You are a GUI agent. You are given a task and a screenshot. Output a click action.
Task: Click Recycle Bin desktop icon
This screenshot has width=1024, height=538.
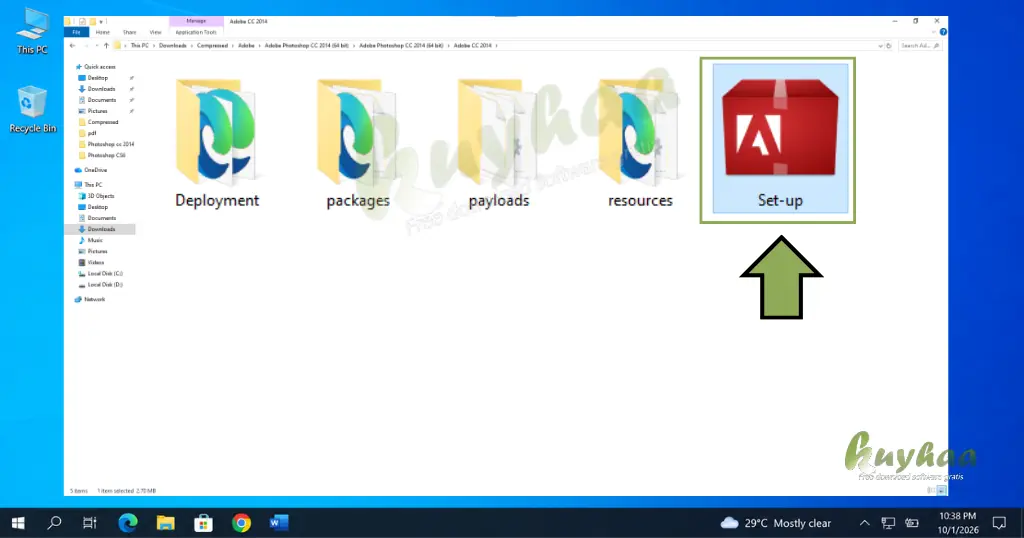point(32,110)
